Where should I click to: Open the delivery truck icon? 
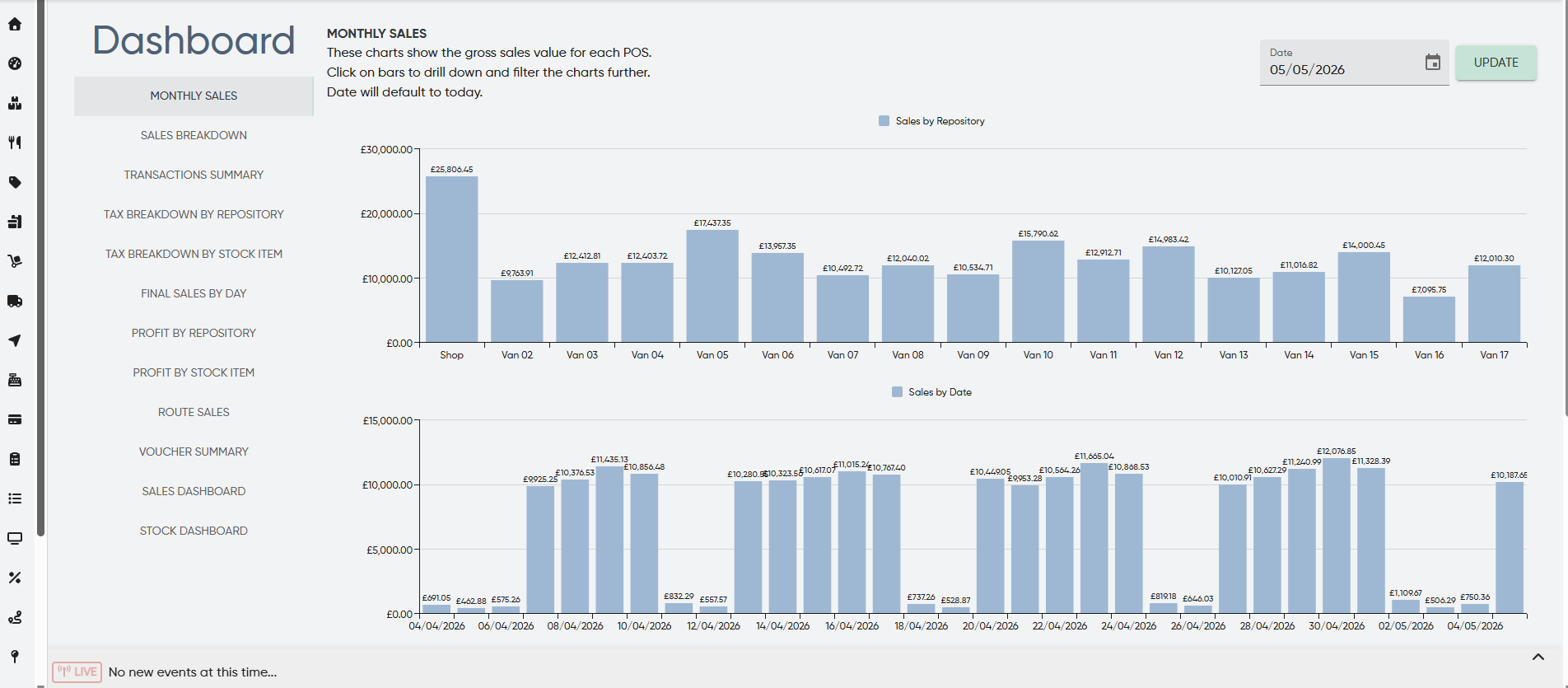15,301
